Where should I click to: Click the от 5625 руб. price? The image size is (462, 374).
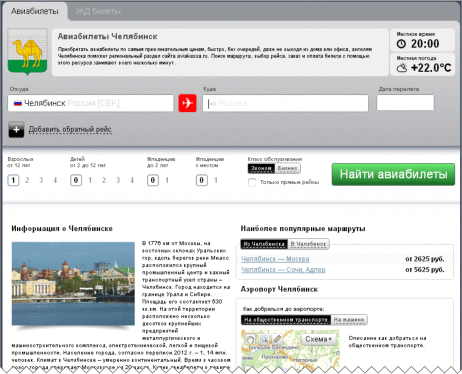[x=425, y=270]
